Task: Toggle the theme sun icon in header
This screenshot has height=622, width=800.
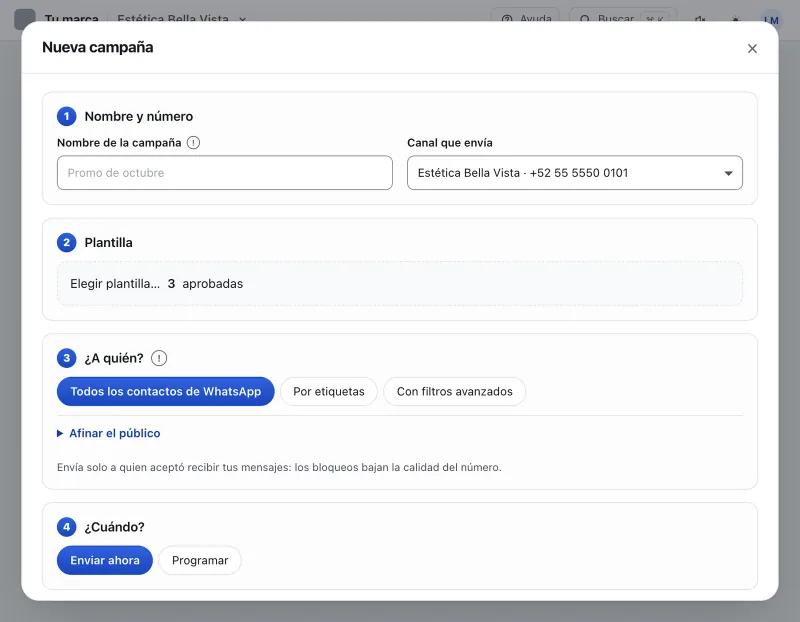Action: tap(735, 20)
